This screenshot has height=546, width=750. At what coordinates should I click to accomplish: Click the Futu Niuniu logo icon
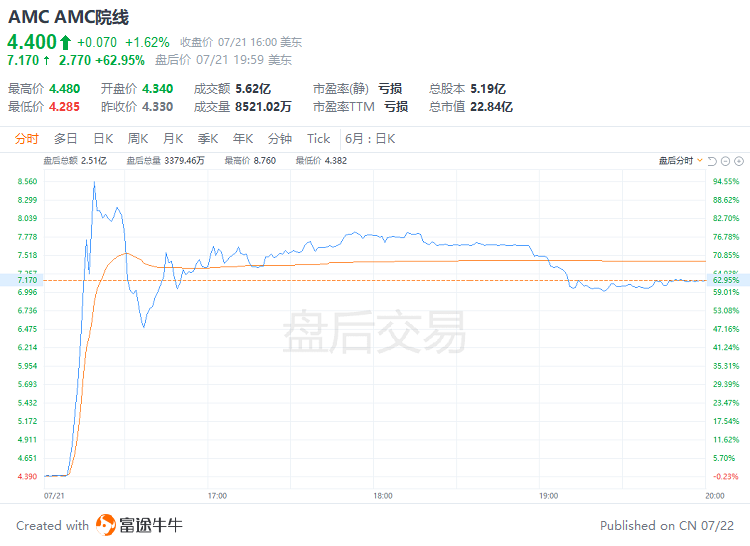[105, 525]
